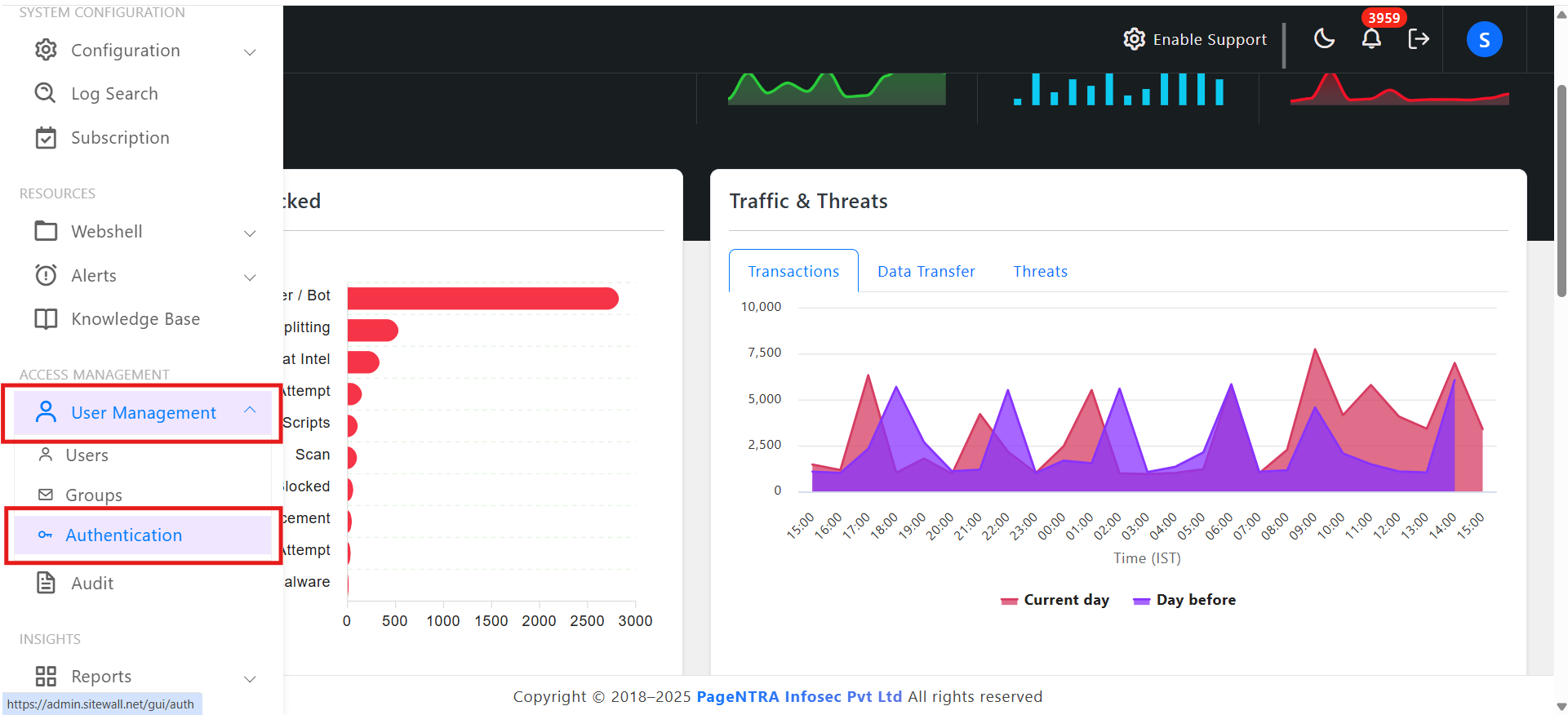Switch to the Data Transfer tab
Image resolution: width=1568 pixels, height=715 pixels.
coord(926,271)
